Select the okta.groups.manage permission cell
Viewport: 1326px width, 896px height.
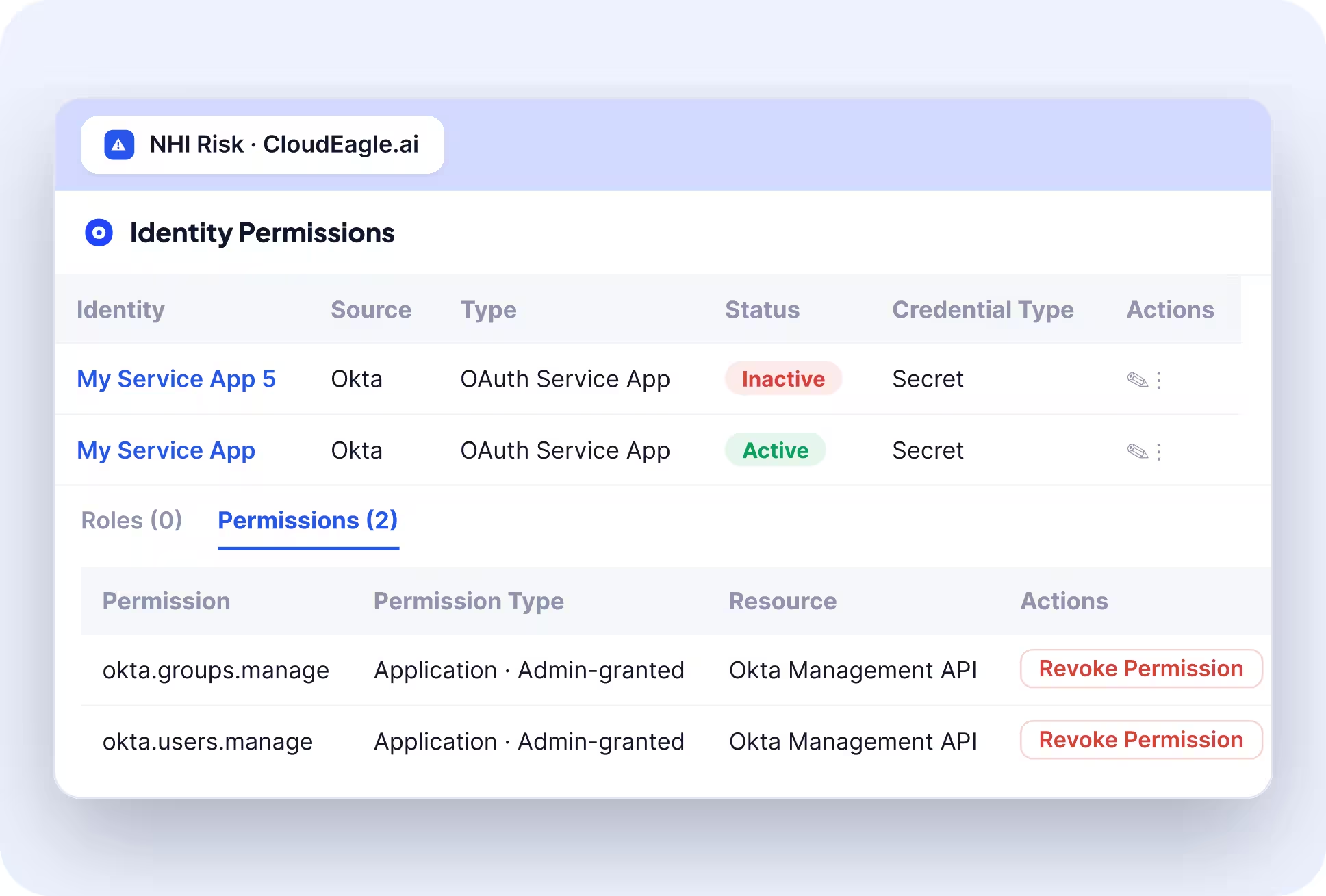point(216,670)
